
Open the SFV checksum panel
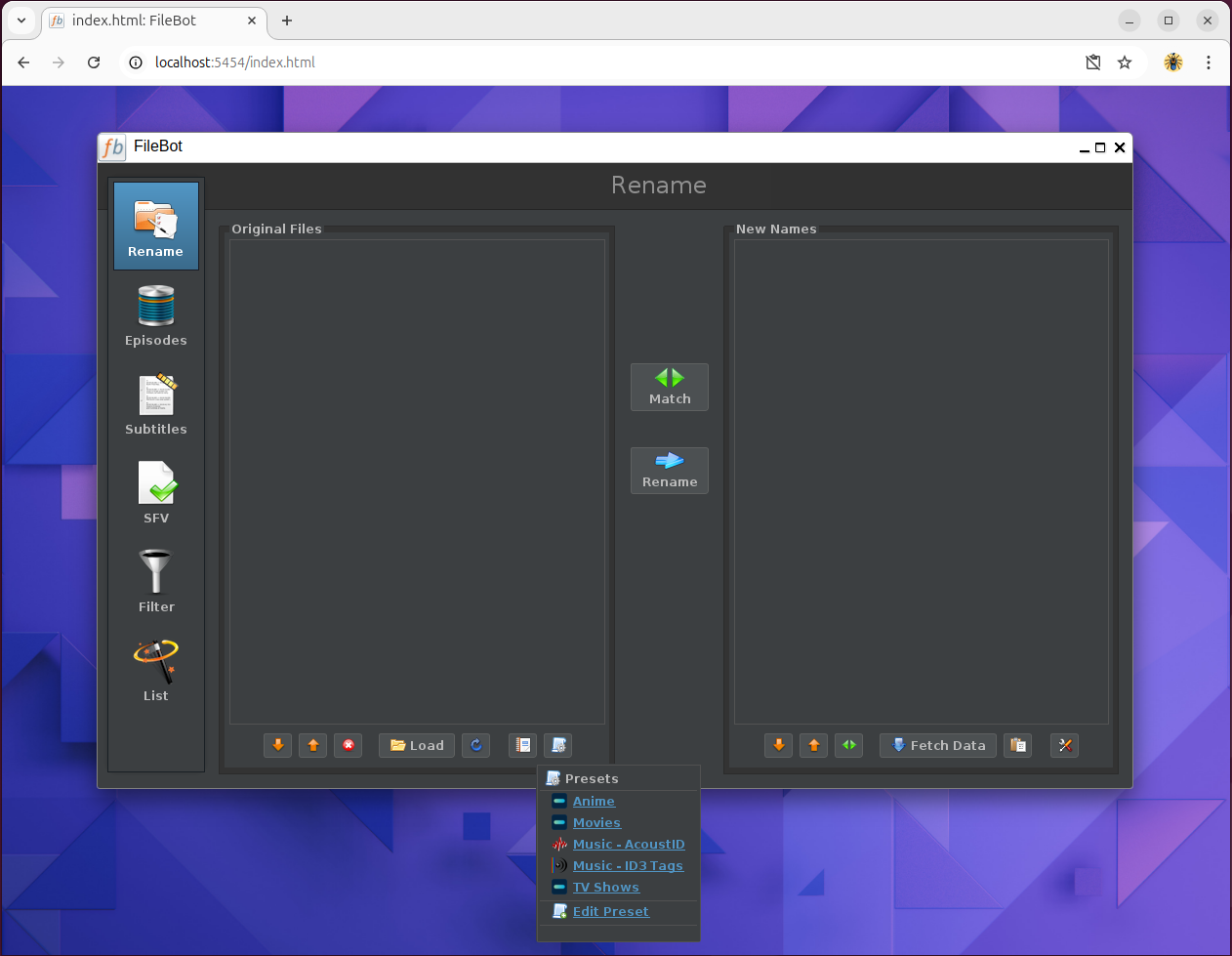155,493
